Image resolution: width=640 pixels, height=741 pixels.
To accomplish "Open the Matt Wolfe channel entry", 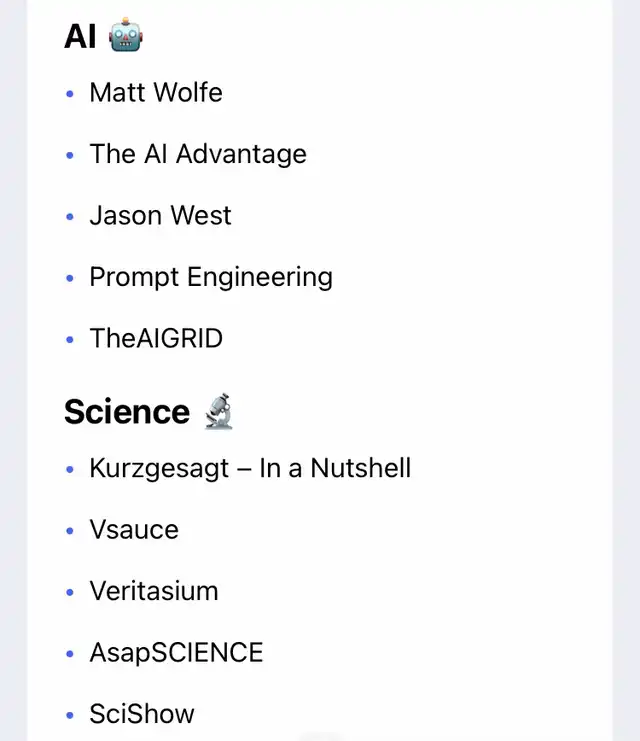I will 156,93.
